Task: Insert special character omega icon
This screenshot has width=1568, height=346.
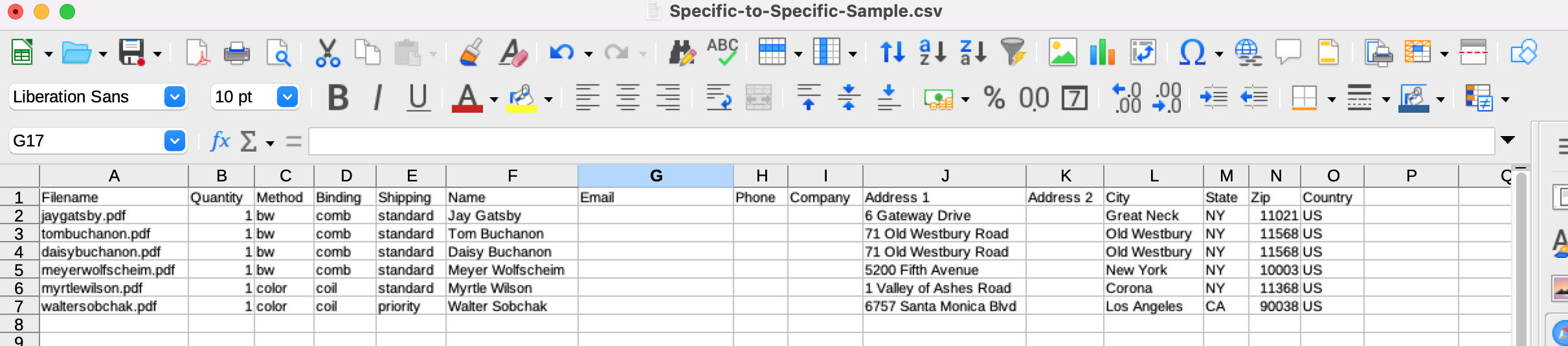Action: 1192,52
